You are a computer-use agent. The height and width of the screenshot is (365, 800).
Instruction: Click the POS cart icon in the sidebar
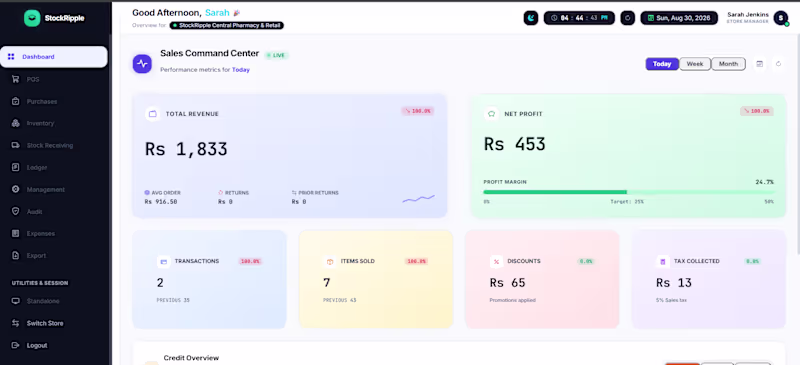point(16,79)
